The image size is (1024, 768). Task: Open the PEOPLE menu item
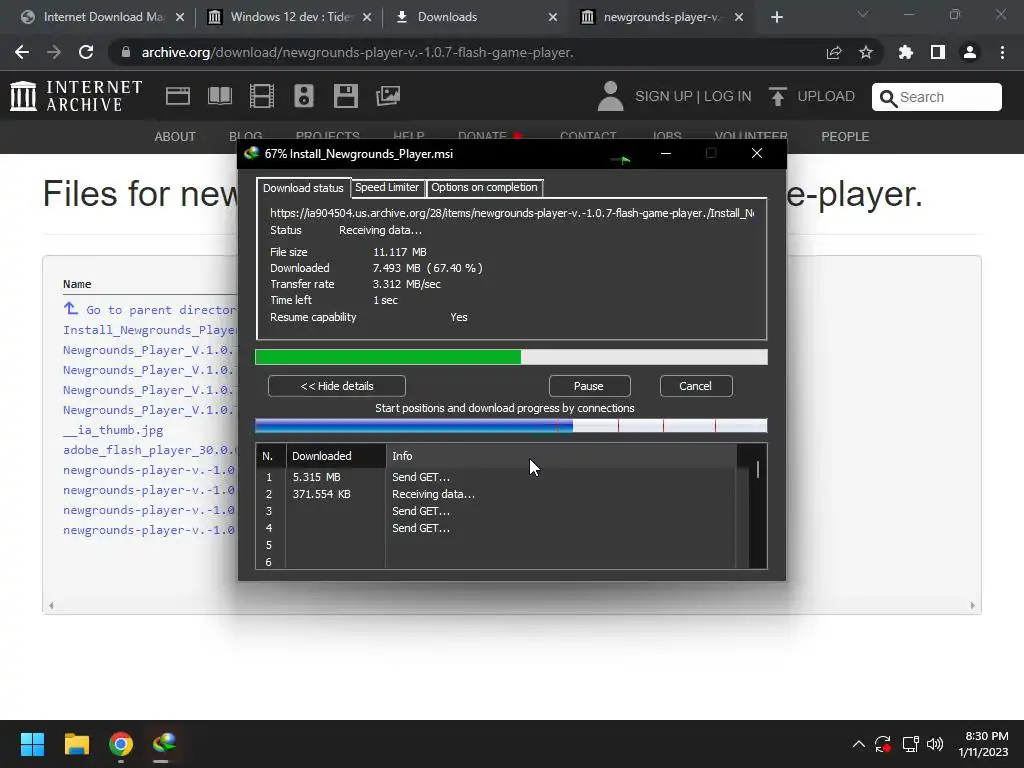point(845,136)
